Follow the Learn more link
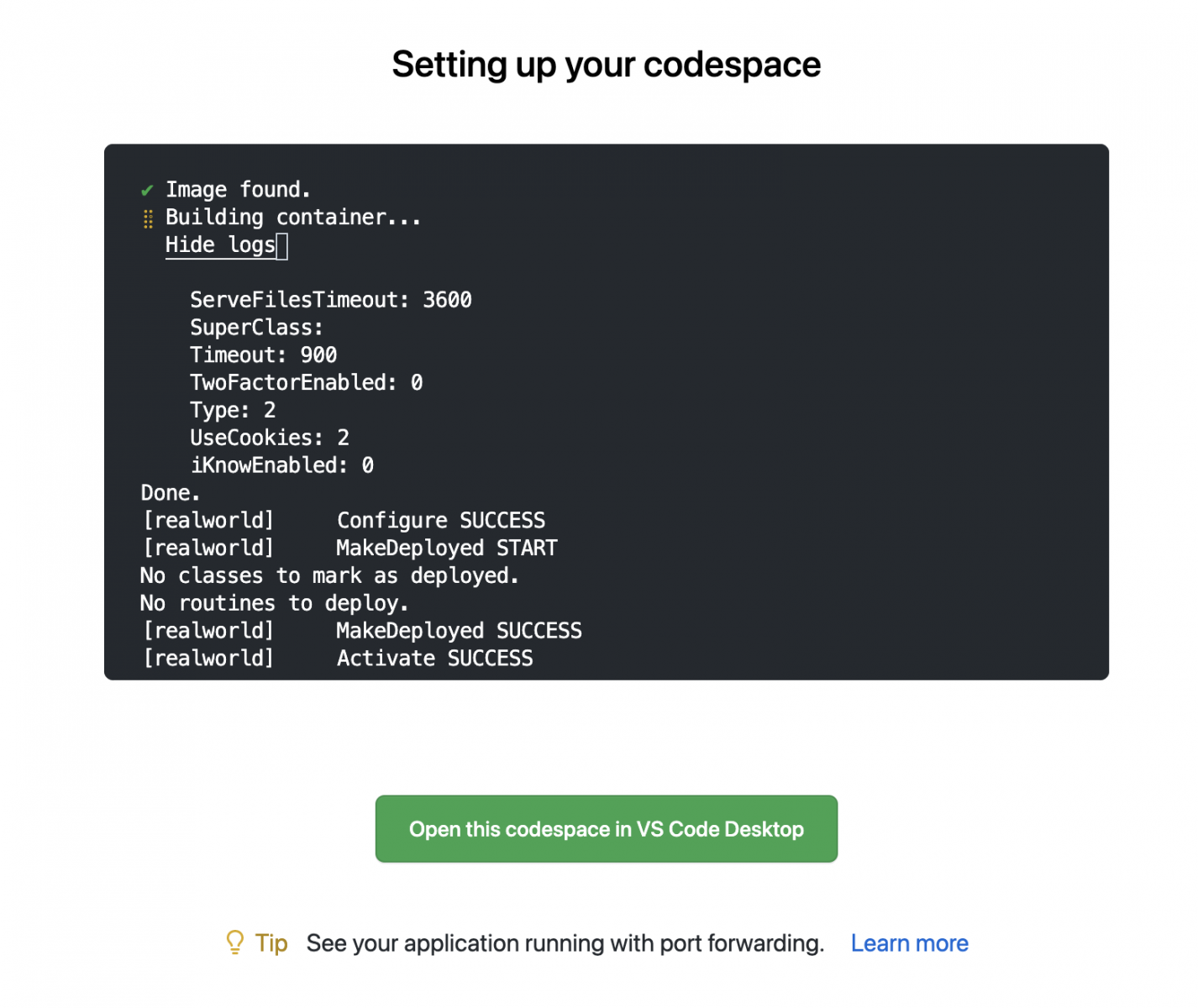Image resolution: width=1198 pixels, height=1008 pixels. click(909, 943)
